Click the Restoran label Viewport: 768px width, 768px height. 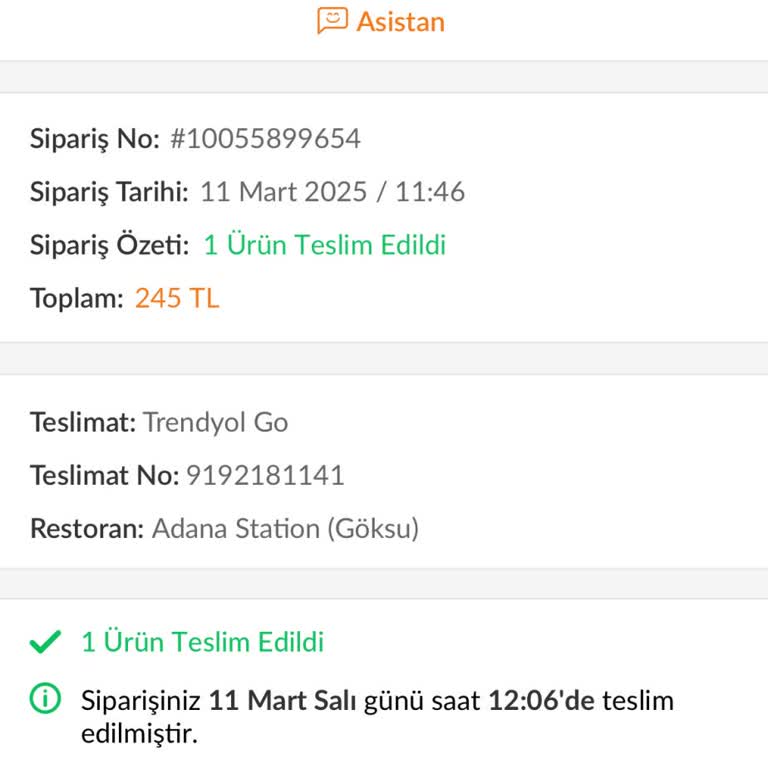(x=86, y=528)
